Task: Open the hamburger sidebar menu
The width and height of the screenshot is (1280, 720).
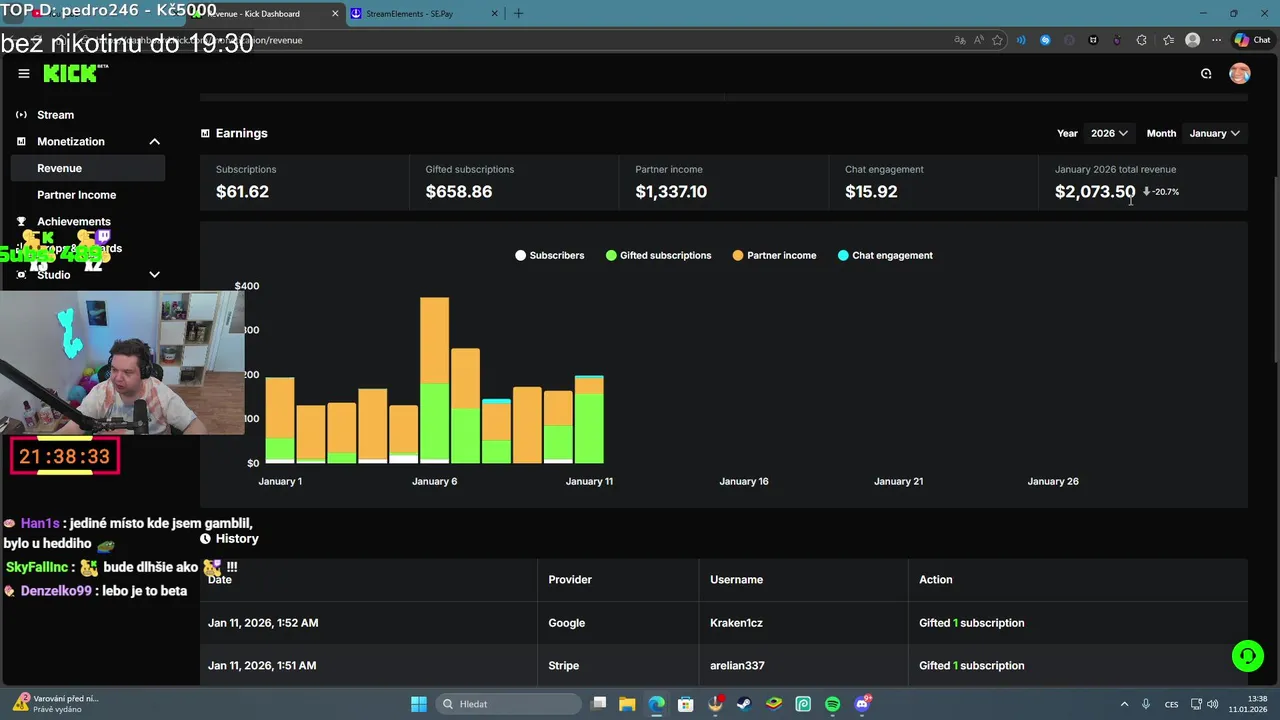Action: [24, 73]
